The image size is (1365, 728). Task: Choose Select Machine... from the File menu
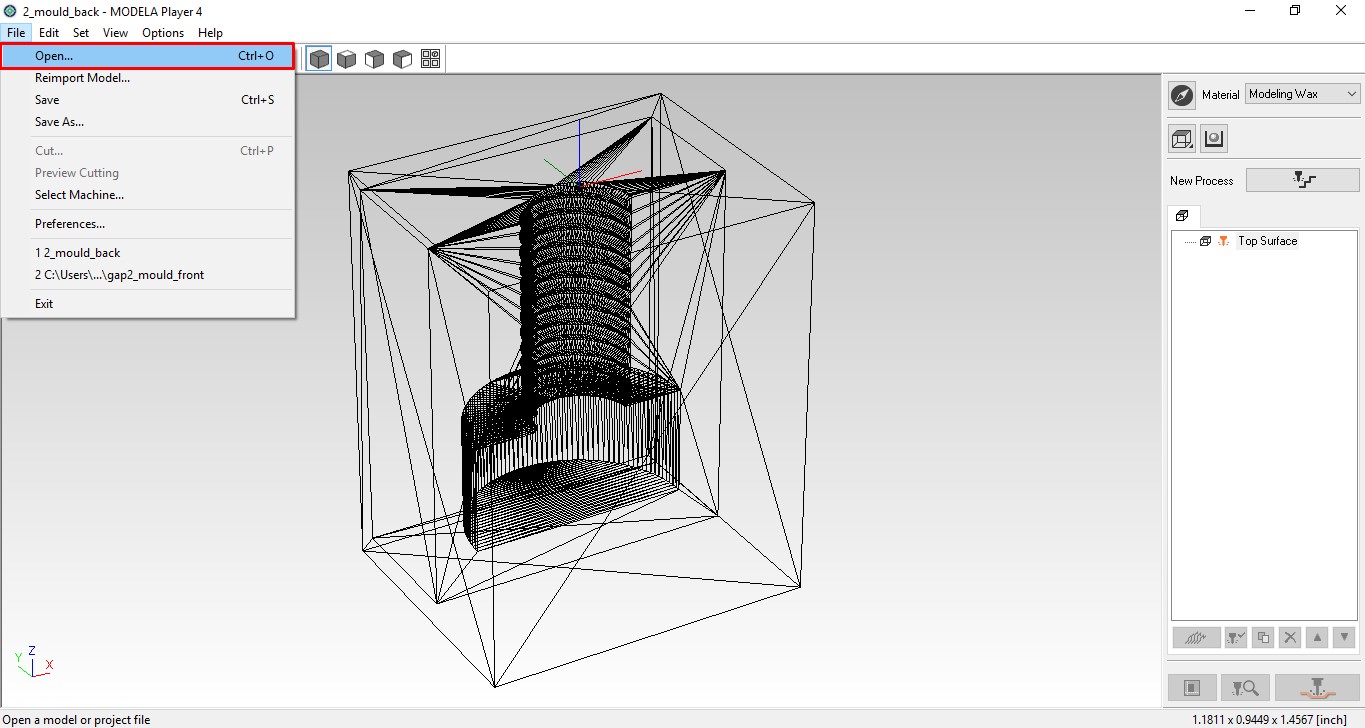(147, 195)
